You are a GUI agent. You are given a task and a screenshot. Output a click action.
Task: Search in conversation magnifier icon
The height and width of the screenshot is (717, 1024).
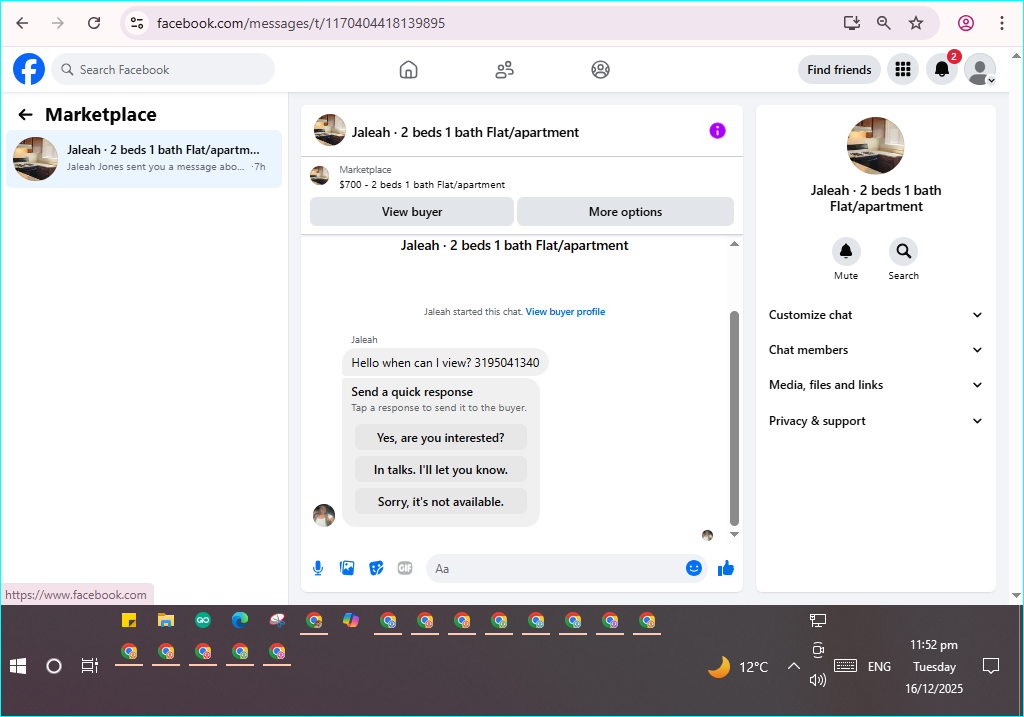(903, 251)
